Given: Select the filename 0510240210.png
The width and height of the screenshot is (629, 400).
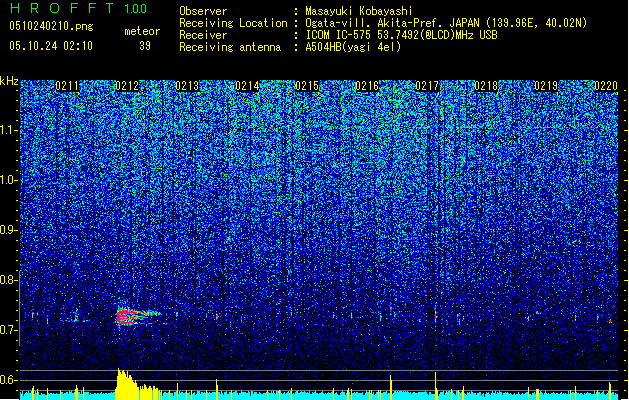Looking at the screenshot, I should [x=51, y=26].
